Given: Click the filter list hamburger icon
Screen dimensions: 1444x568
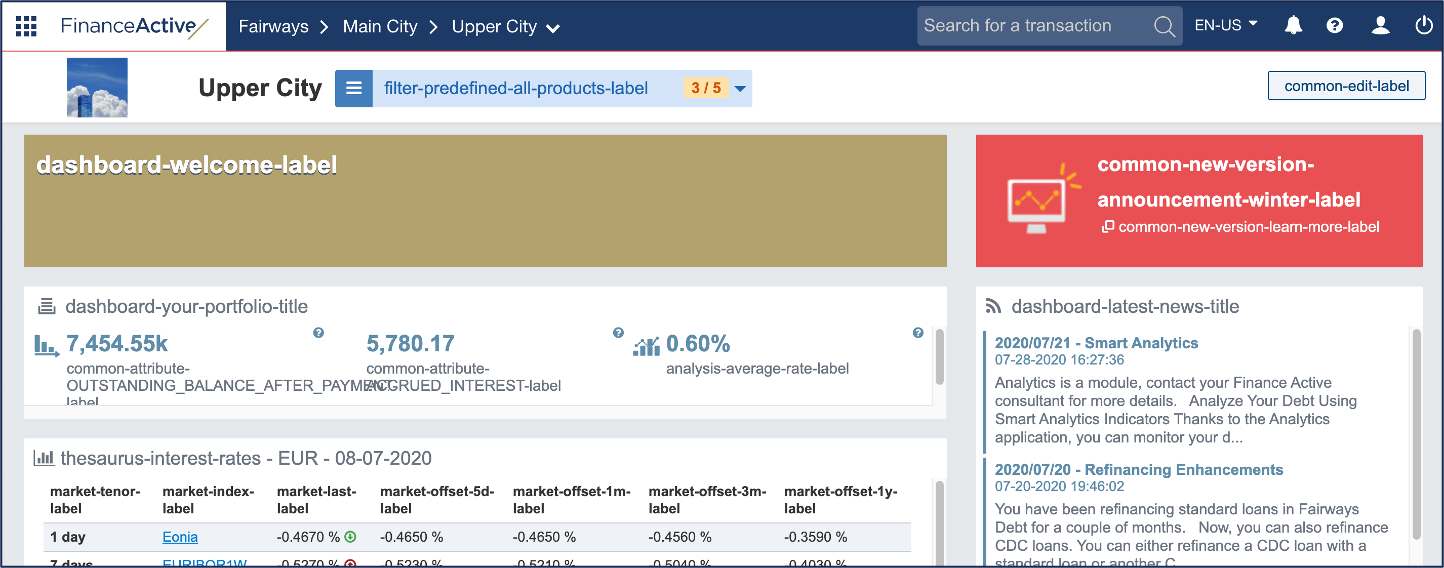Looking at the screenshot, I should coord(353,88).
